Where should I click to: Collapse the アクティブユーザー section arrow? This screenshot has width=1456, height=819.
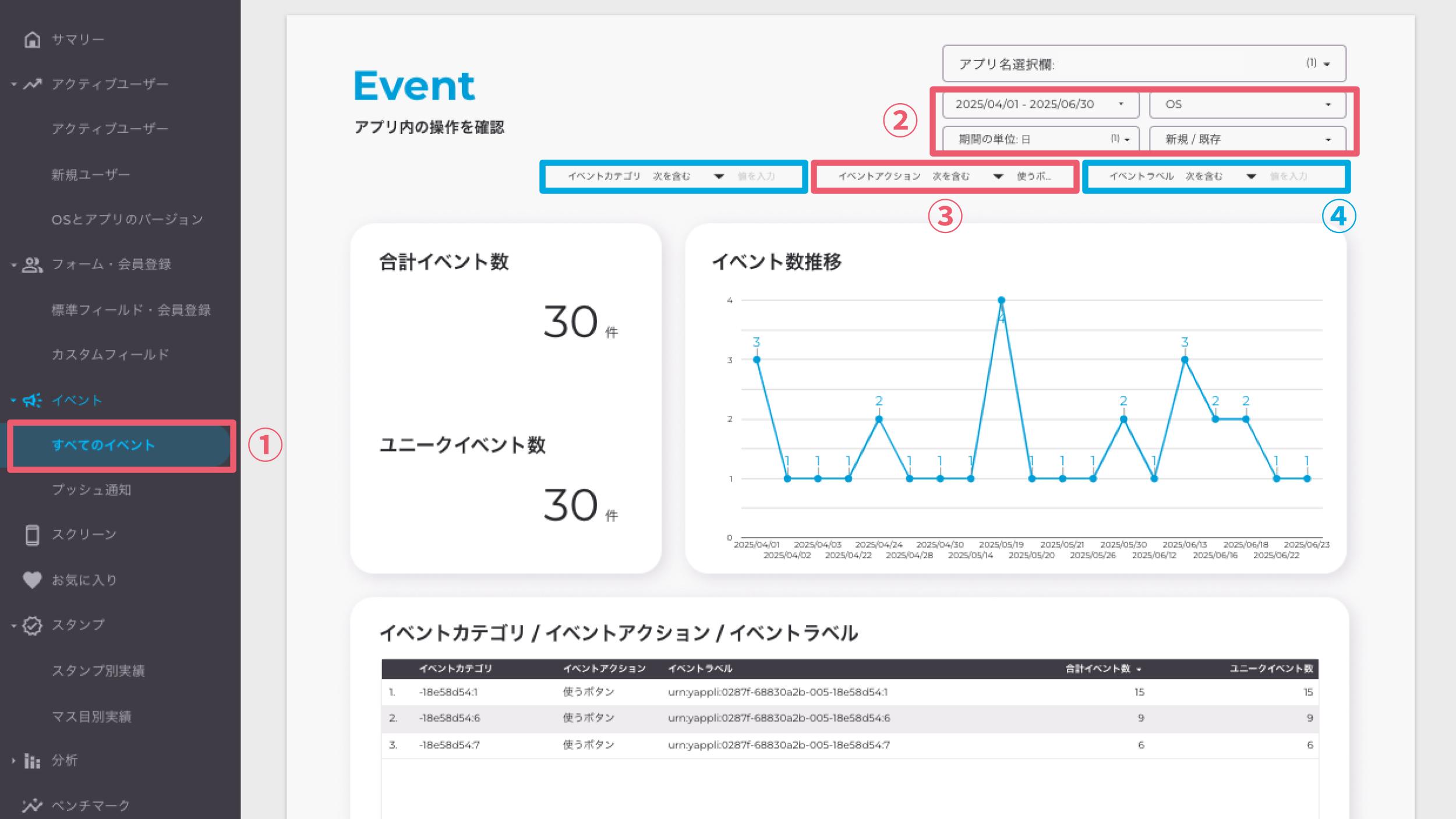[13, 84]
